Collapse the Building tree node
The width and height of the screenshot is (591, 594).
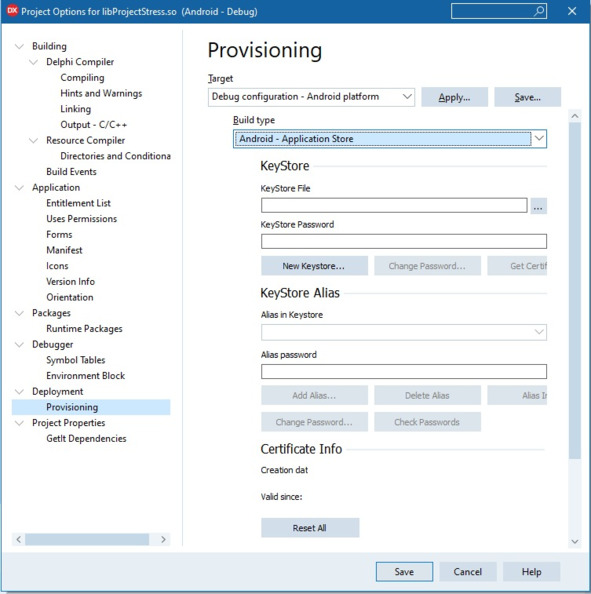[x=19, y=46]
